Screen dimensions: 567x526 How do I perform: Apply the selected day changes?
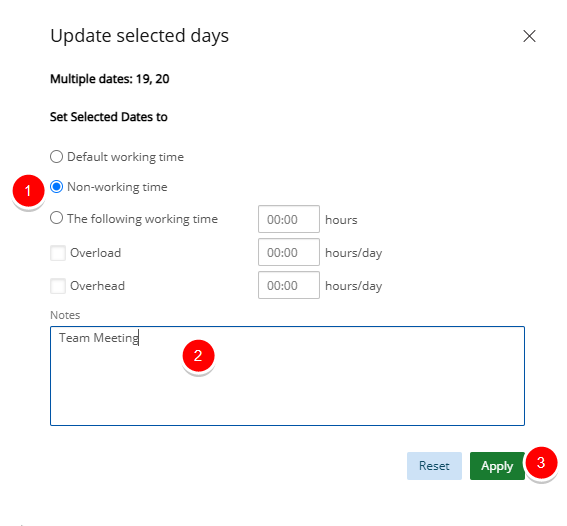click(497, 466)
